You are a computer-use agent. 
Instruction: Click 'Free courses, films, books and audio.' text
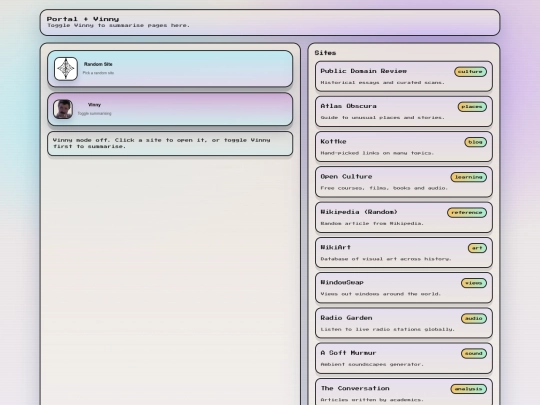coord(384,188)
